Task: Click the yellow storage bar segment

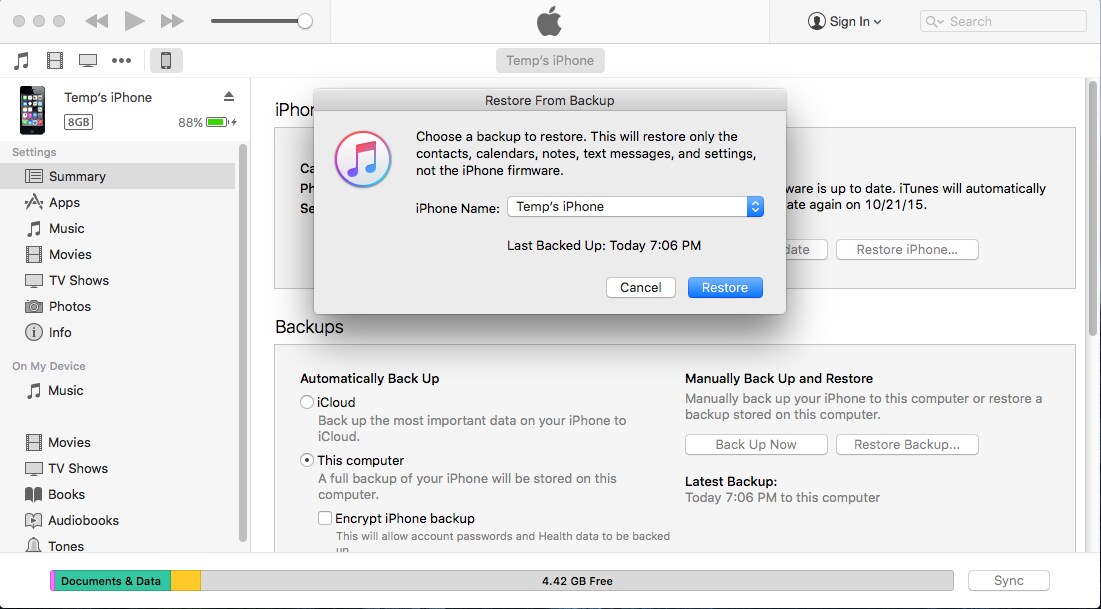Action: click(186, 581)
